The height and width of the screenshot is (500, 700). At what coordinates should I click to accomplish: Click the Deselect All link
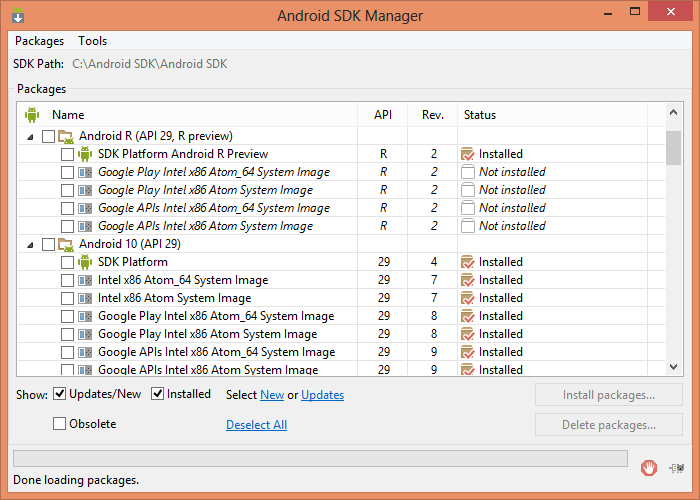point(256,425)
